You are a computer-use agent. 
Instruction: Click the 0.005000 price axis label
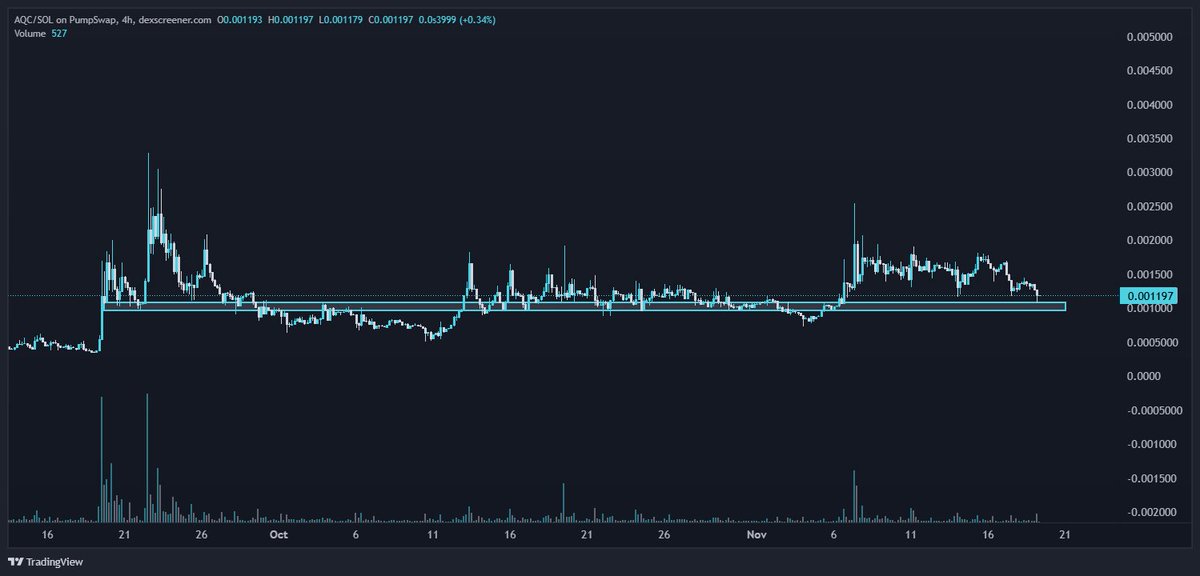(1150, 37)
